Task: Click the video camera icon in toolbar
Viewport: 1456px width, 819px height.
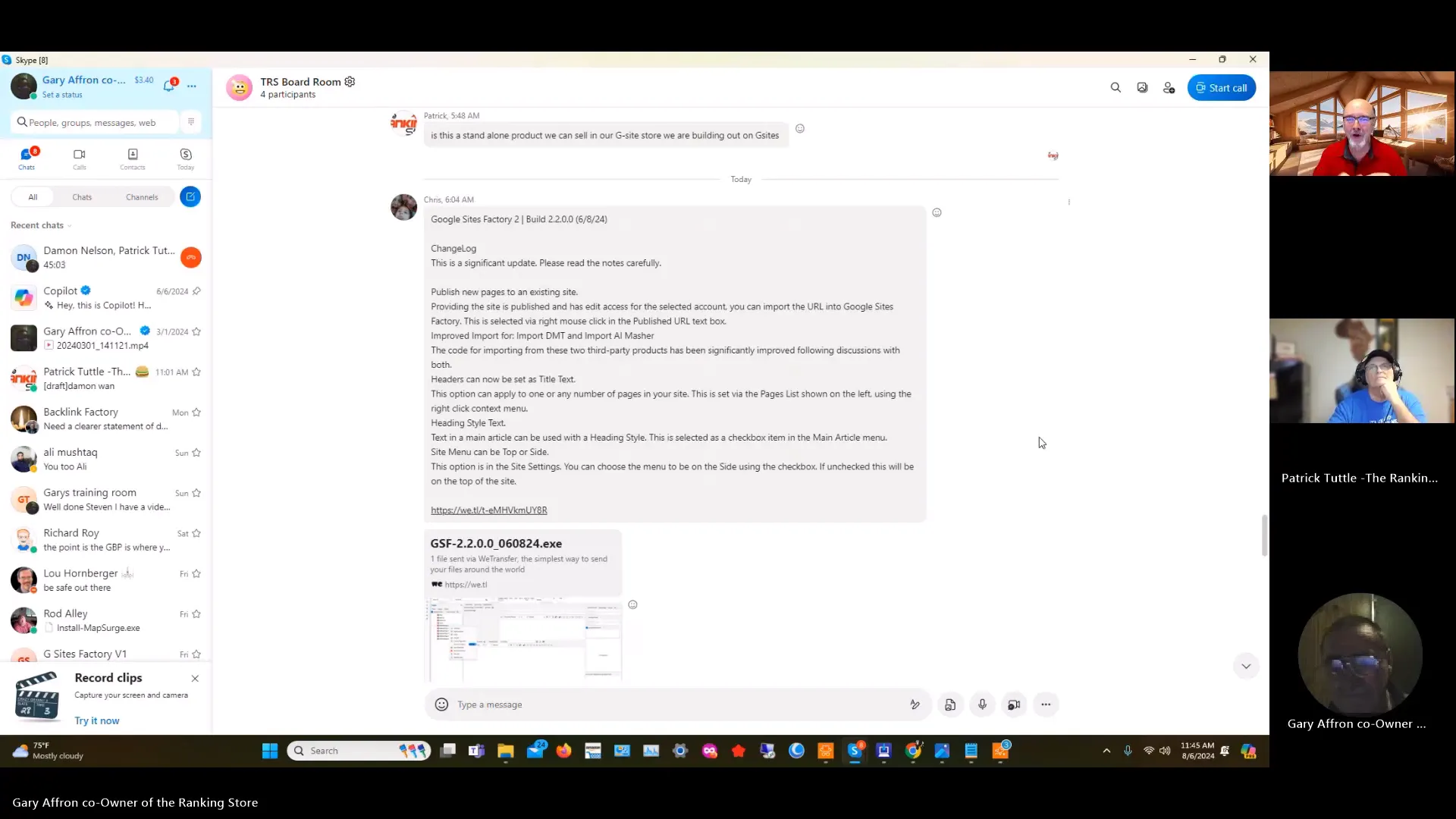Action: coord(1014,704)
